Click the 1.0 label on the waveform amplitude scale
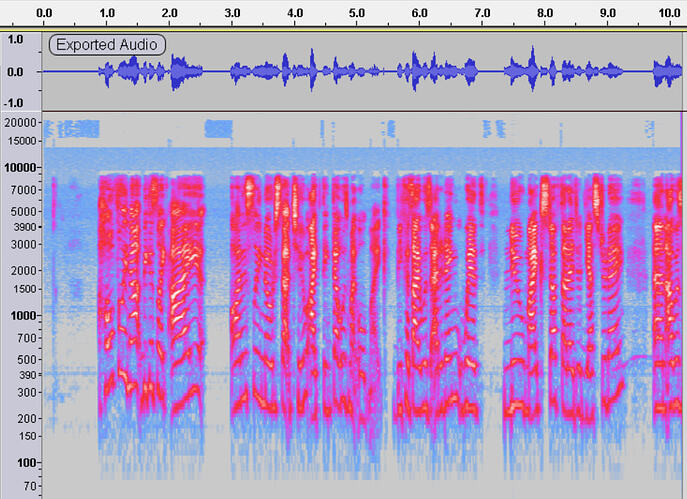 tap(15, 39)
